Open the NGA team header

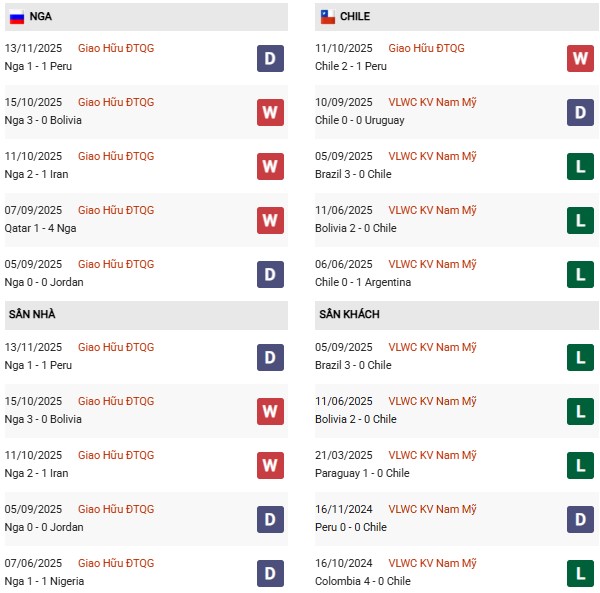42,17
